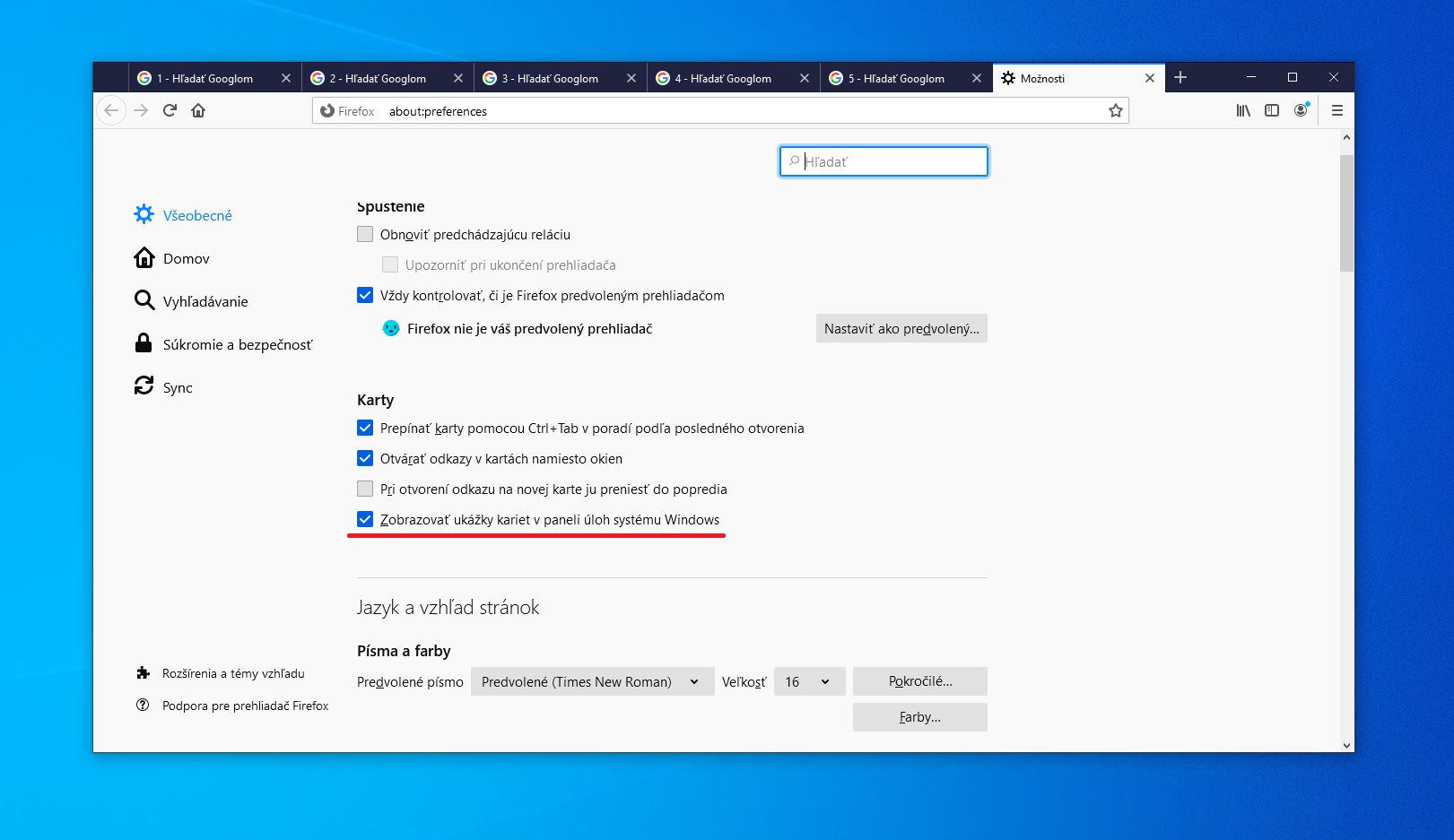Click the scrollbar down arrow

[x=1346, y=745]
